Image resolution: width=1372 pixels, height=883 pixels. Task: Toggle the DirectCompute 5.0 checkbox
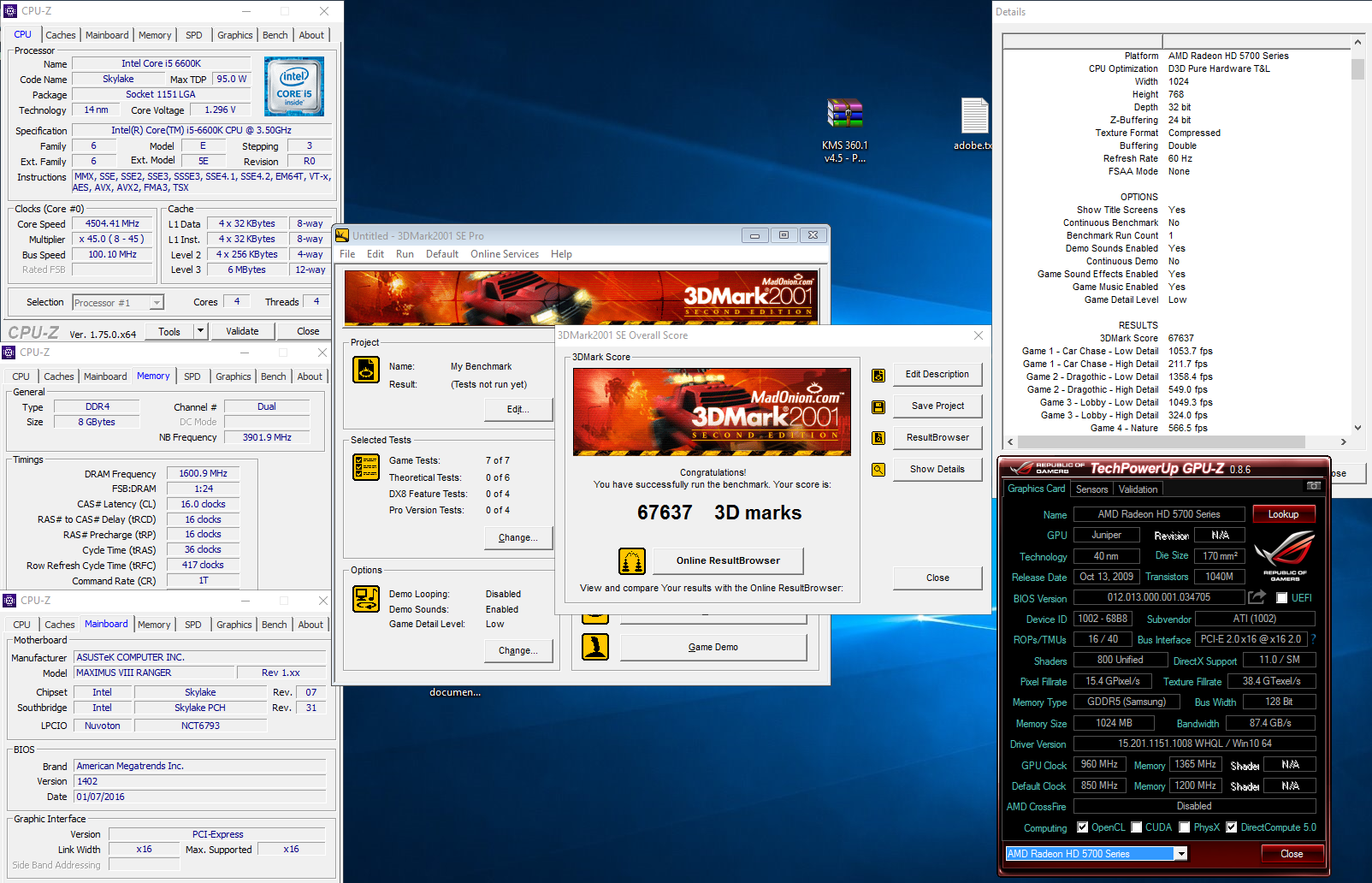coord(1232,827)
